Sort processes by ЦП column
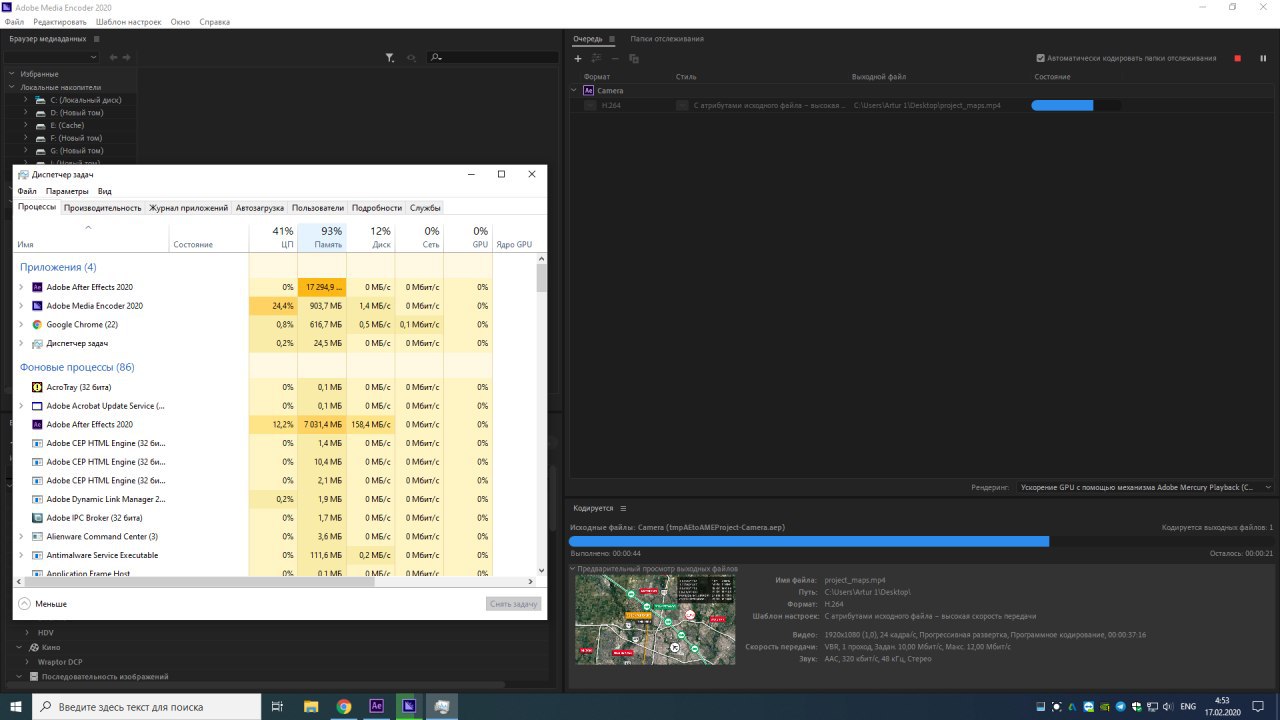The width and height of the screenshot is (1280, 720). tap(273, 237)
